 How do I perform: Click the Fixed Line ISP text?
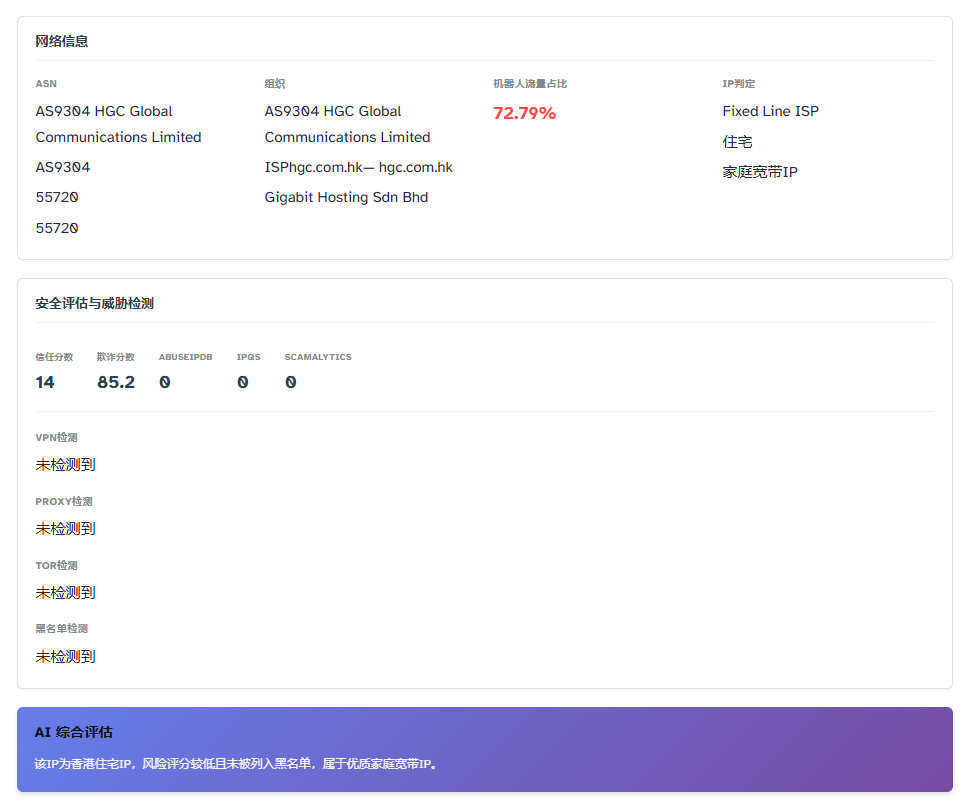pos(770,111)
